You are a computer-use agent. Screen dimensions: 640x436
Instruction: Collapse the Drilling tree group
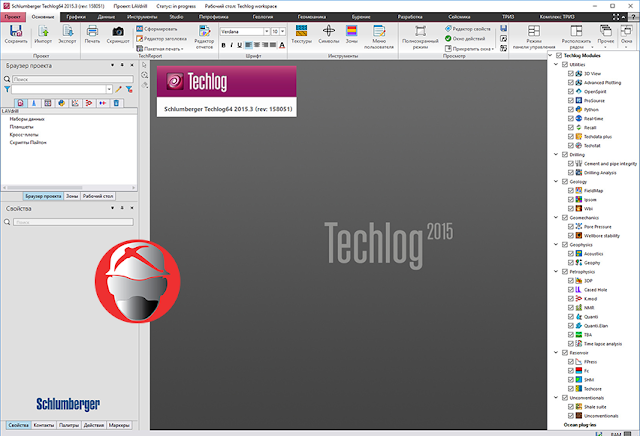click(x=556, y=154)
